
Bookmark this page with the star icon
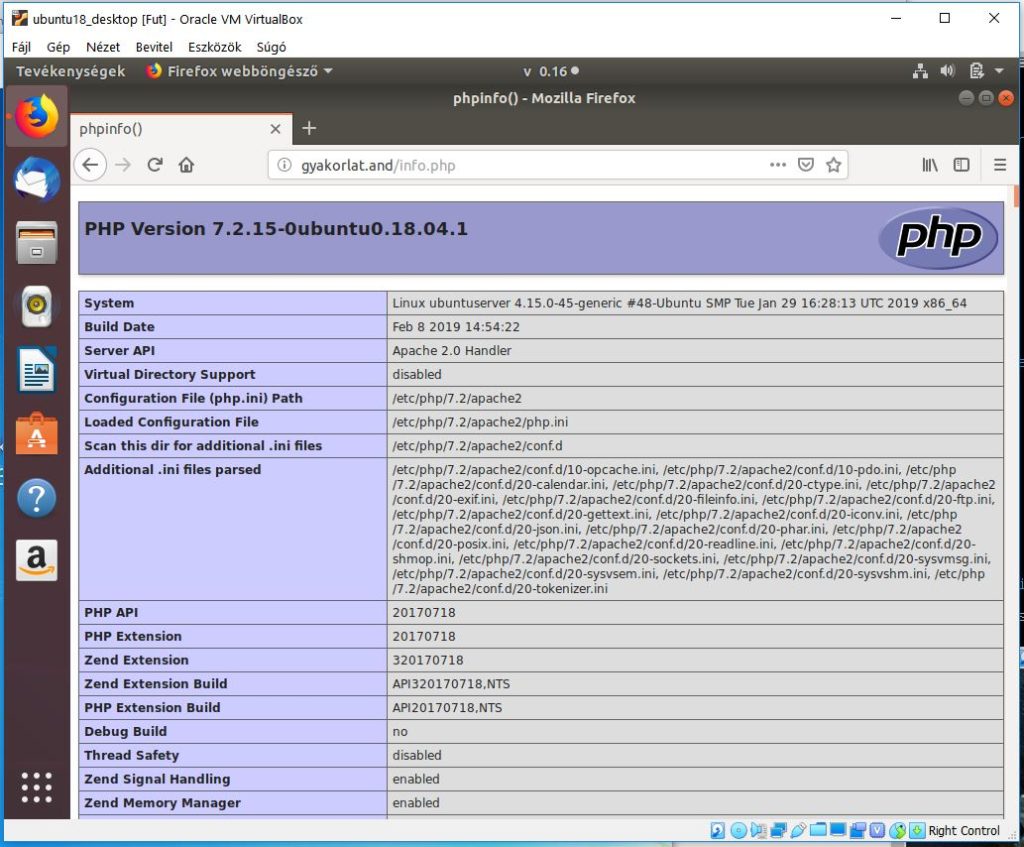[833, 165]
